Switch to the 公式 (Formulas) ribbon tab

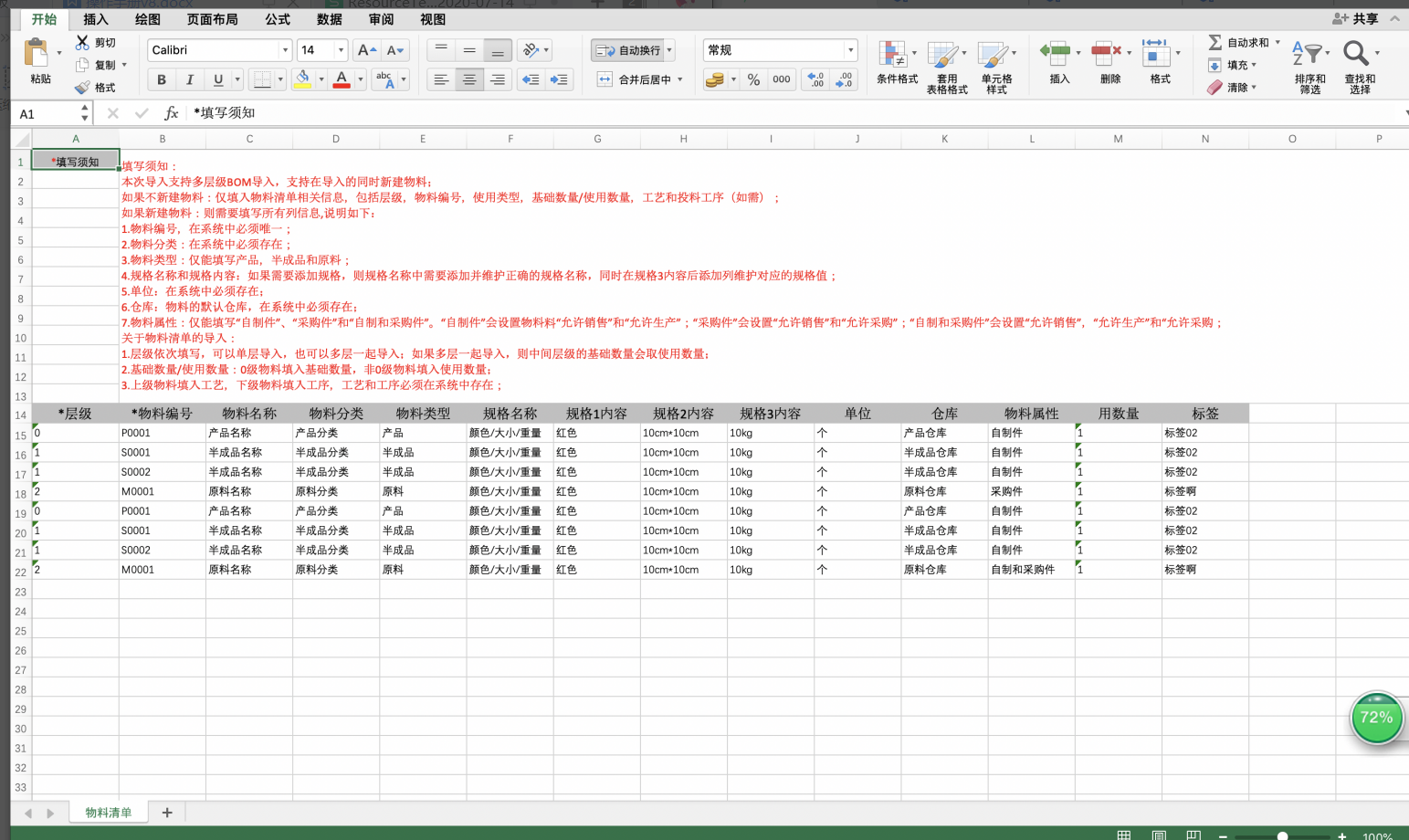(278, 19)
